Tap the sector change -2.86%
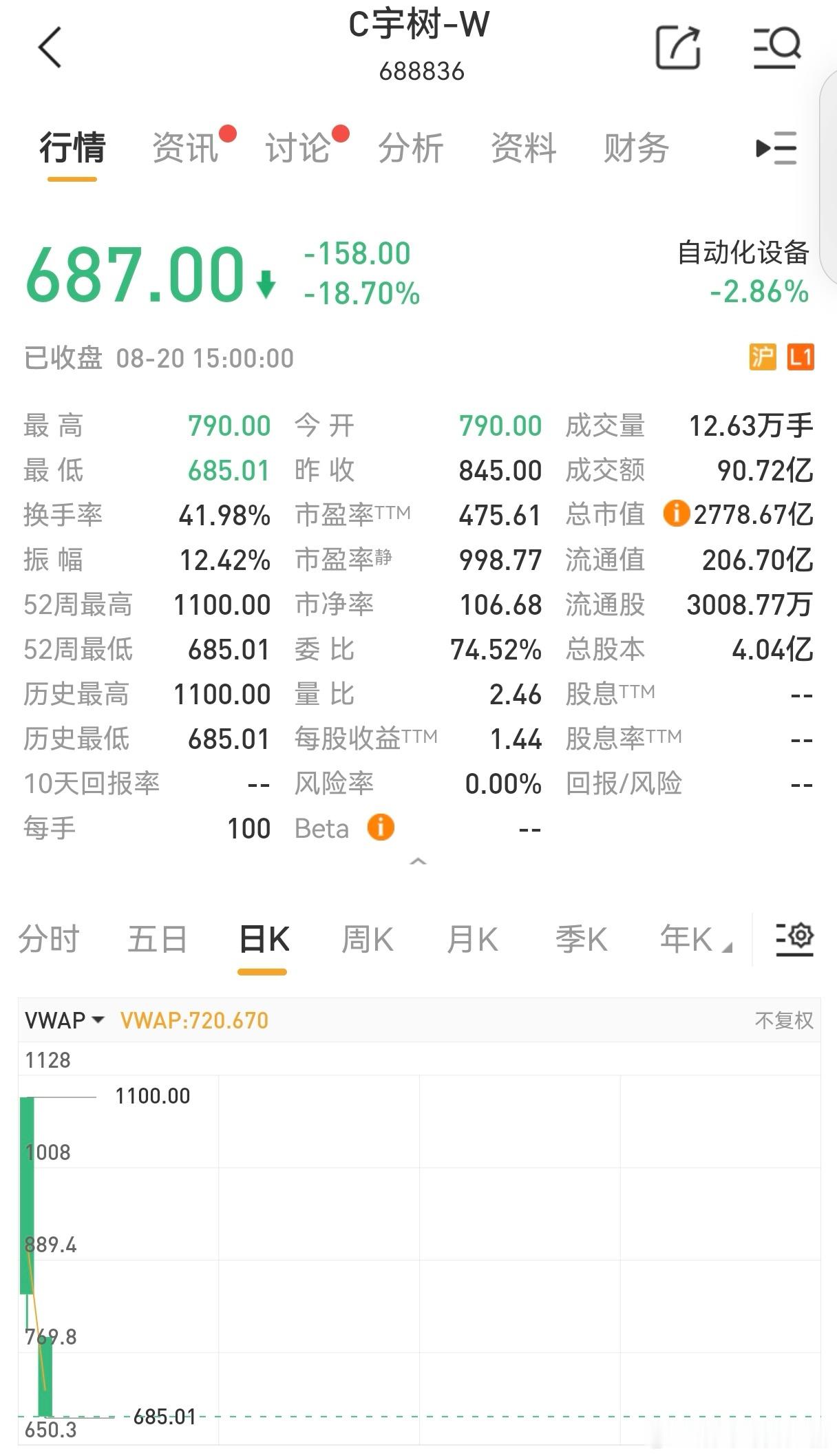 click(x=759, y=292)
